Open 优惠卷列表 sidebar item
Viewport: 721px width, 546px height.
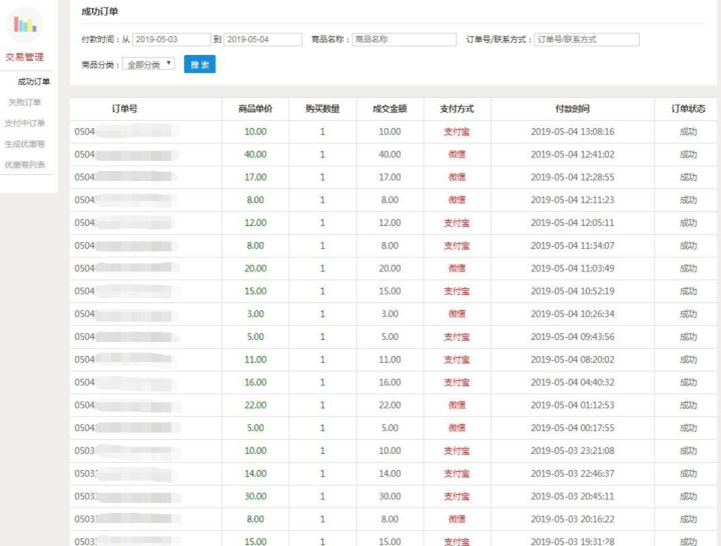pyautogui.click(x=25, y=165)
